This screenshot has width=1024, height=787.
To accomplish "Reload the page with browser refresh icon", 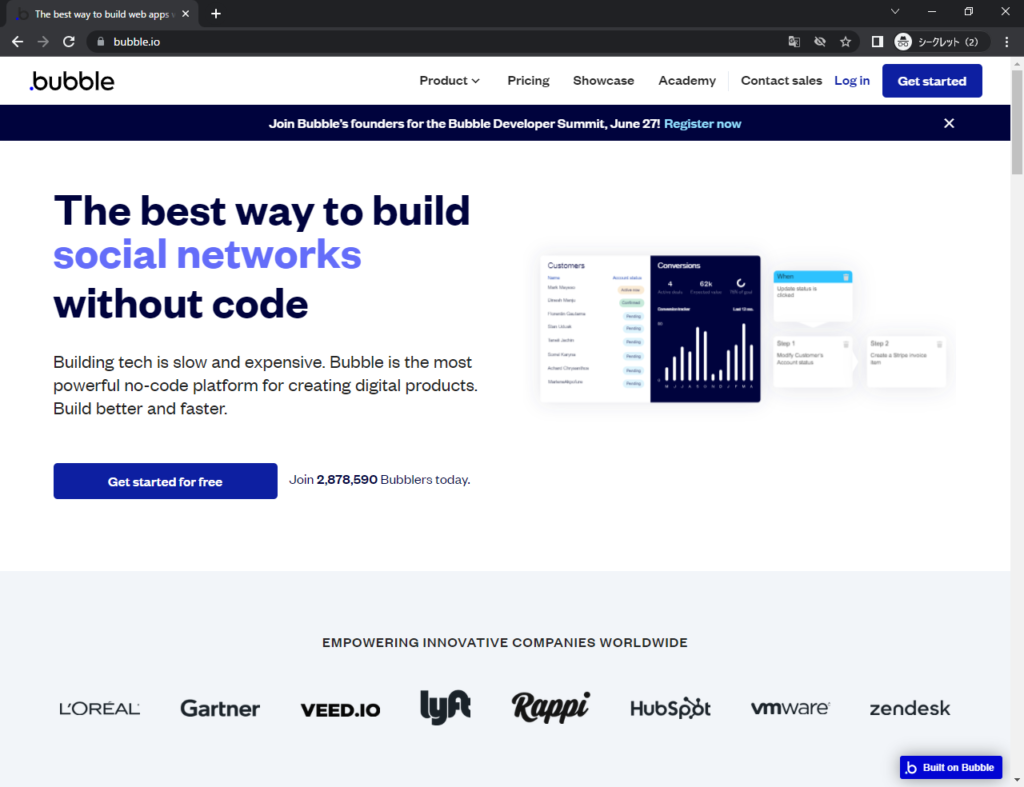I will (69, 42).
